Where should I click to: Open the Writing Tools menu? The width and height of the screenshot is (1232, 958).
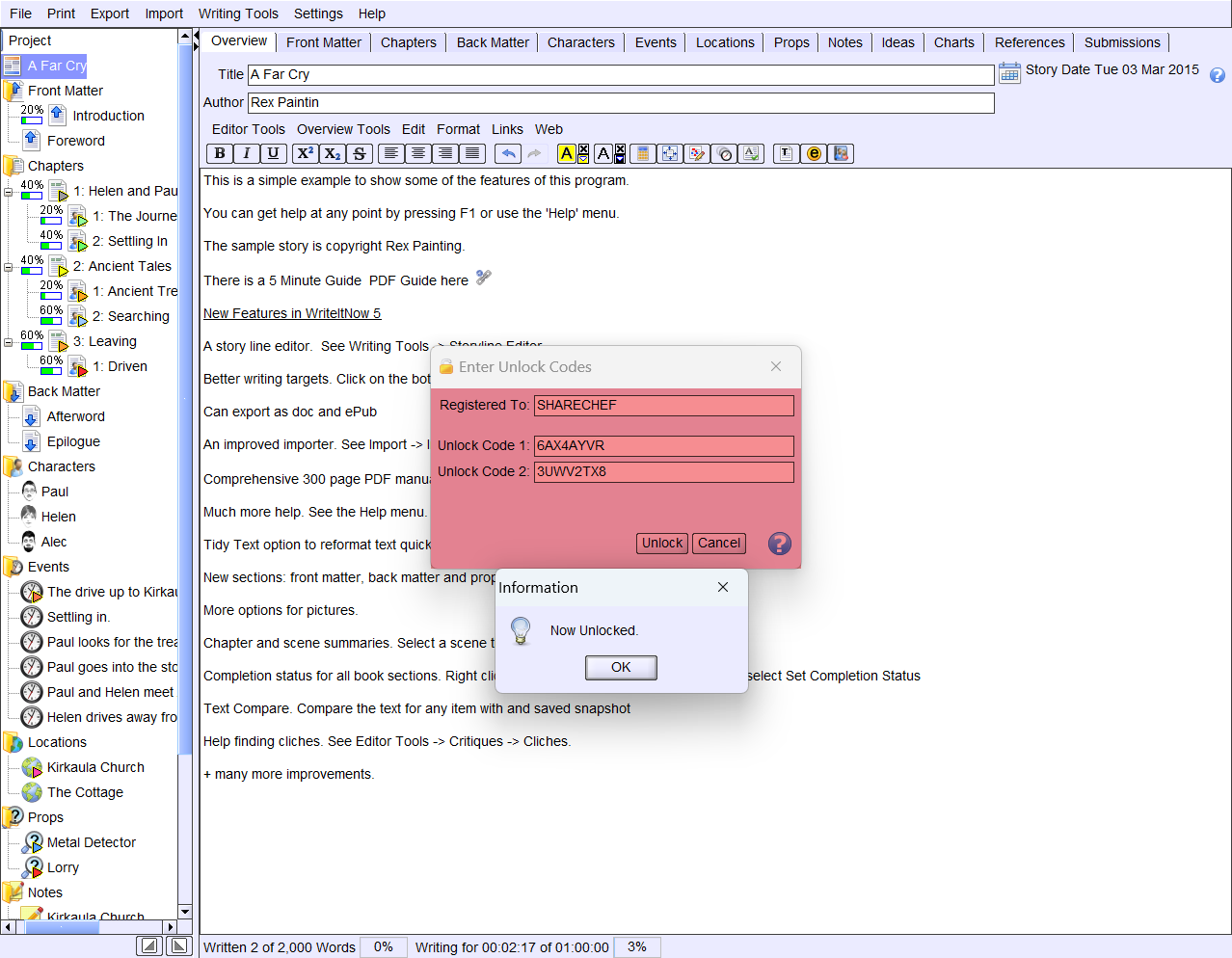238,13
